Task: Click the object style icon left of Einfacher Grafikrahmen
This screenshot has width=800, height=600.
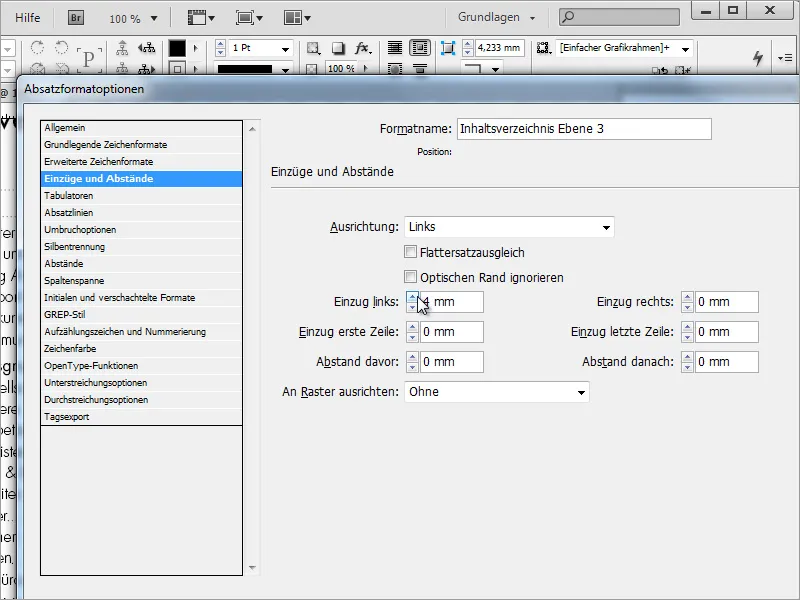Action: click(543, 48)
